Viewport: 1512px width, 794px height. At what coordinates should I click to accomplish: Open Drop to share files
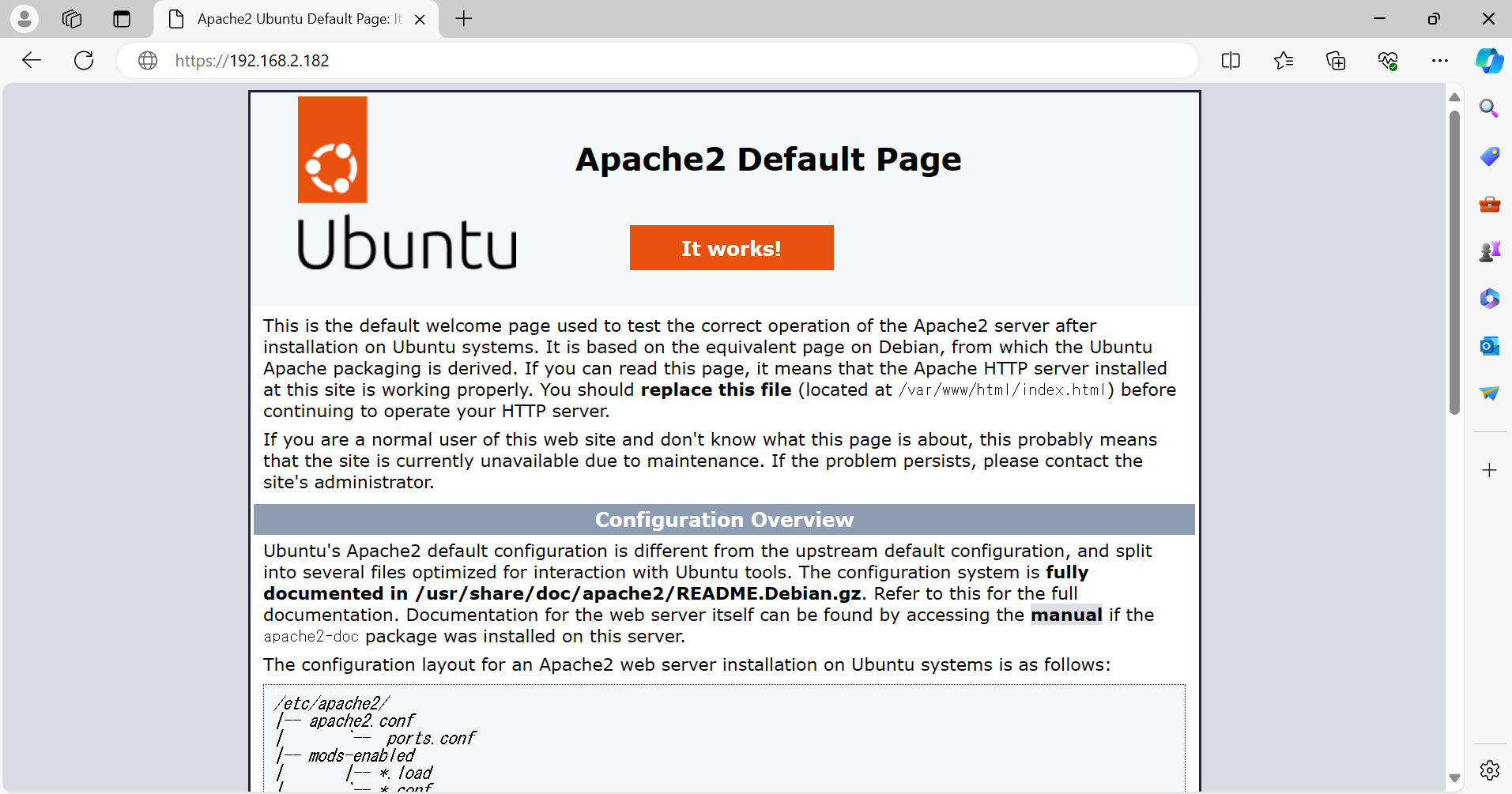(x=1490, y=393)
